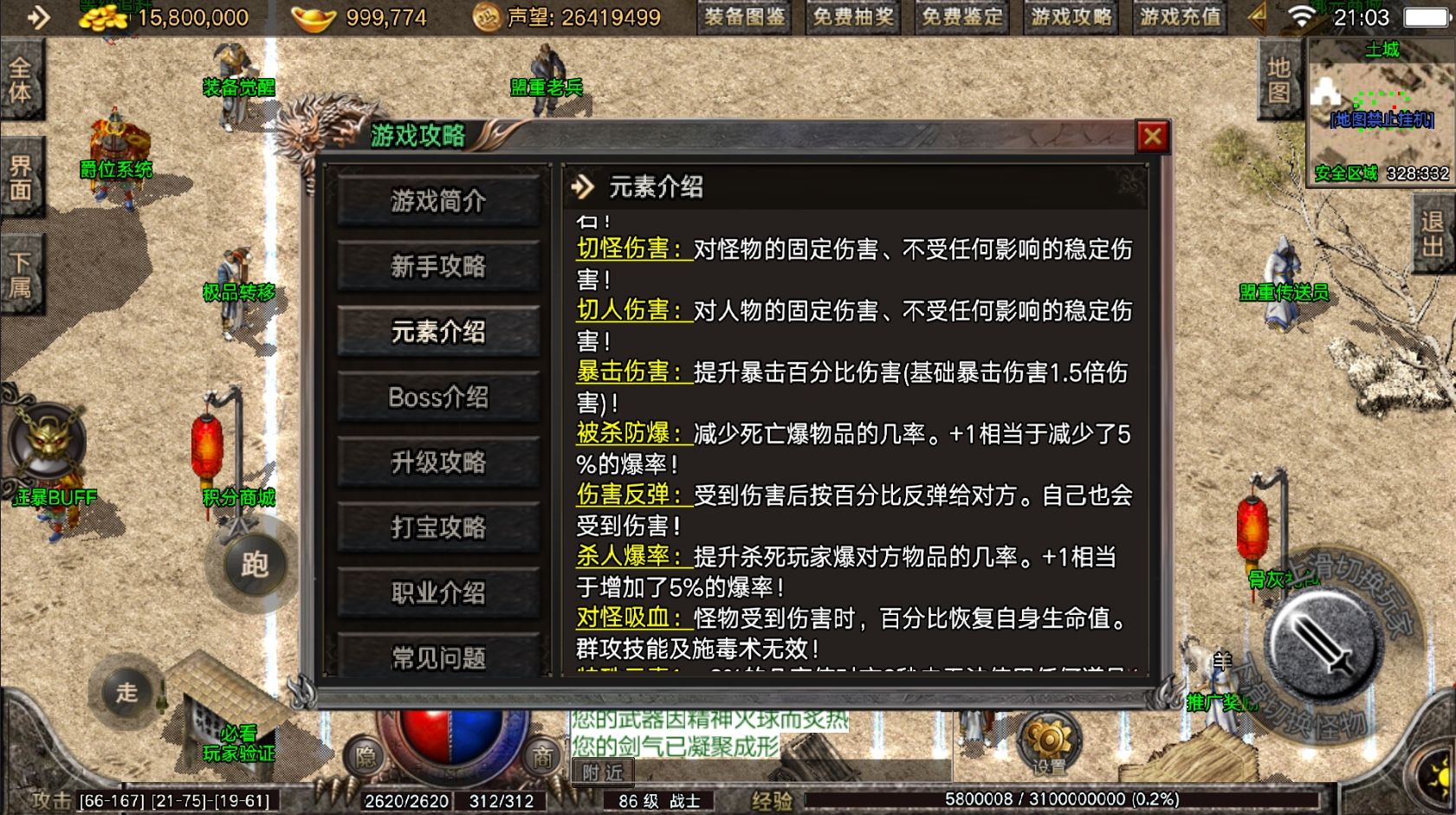Open 免费抽奖 from top bar

tap(853, 17)
